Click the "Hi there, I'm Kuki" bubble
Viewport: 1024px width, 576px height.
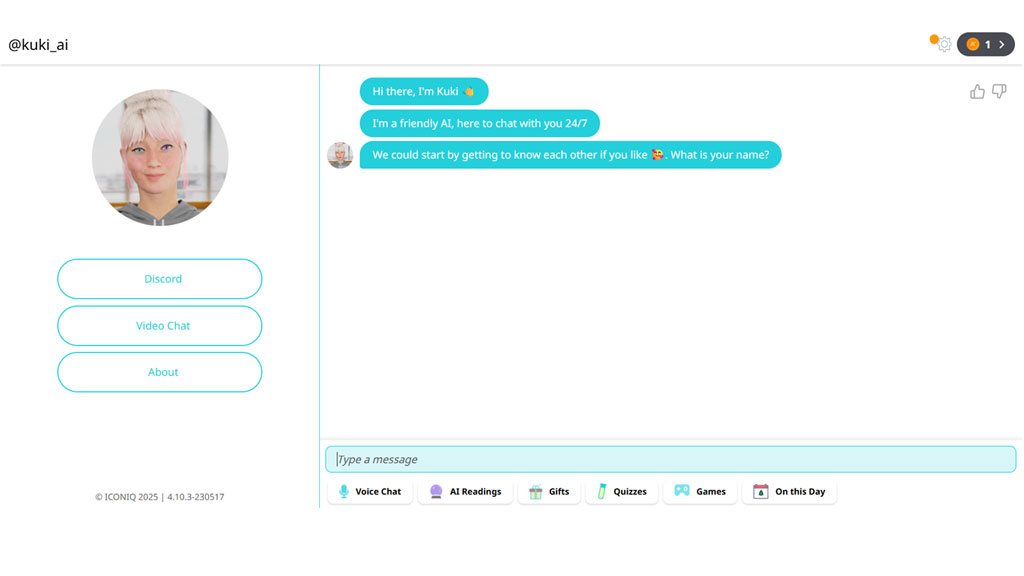point(424,91)
